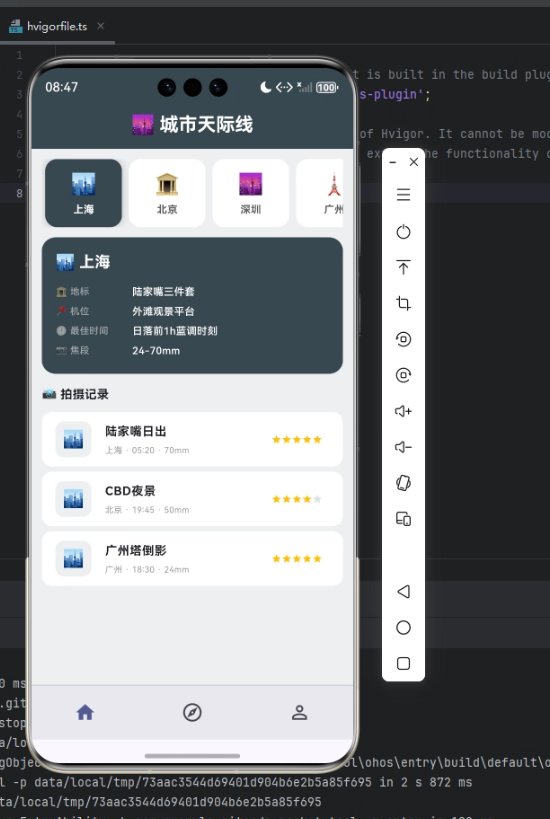Click the 日落前1h蓝调时刻 value

[x=175, y=331]
